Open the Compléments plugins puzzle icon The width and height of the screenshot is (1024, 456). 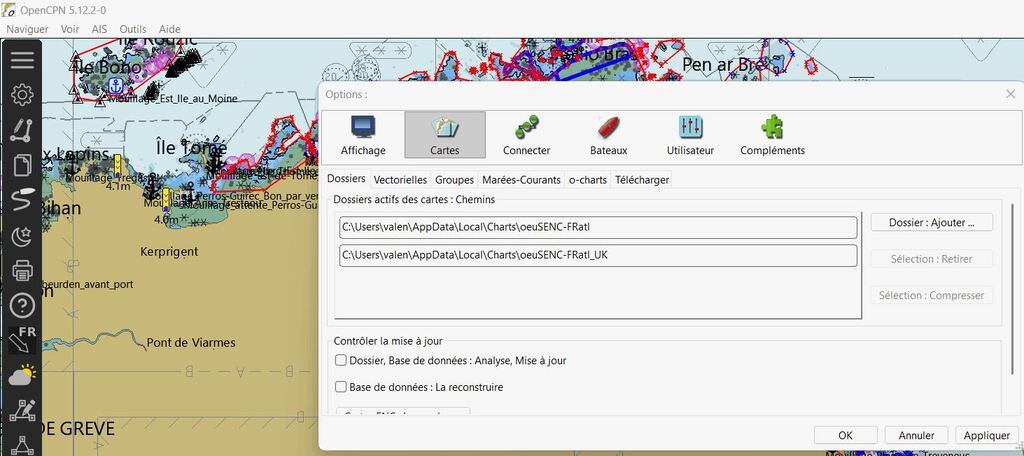[772, 135]
